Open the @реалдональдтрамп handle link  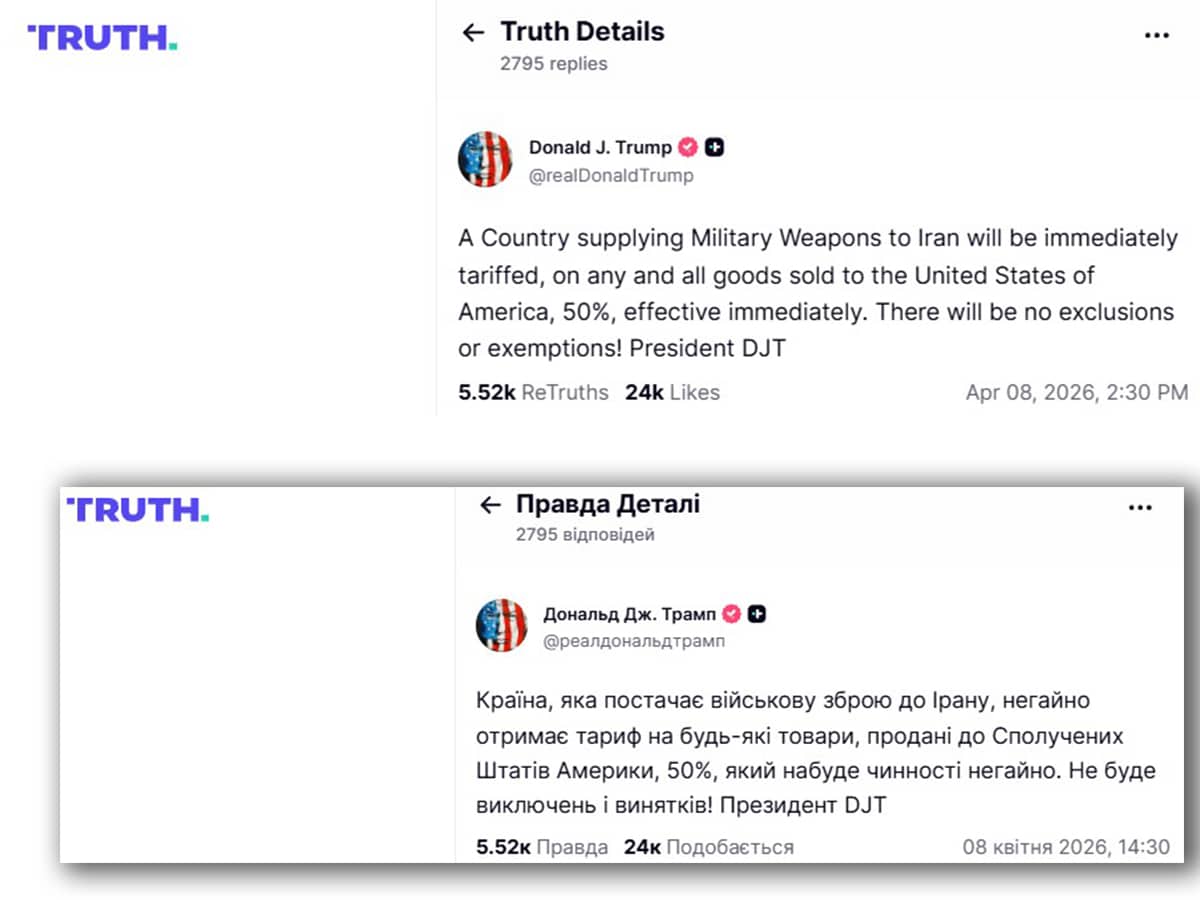[634, 642]
